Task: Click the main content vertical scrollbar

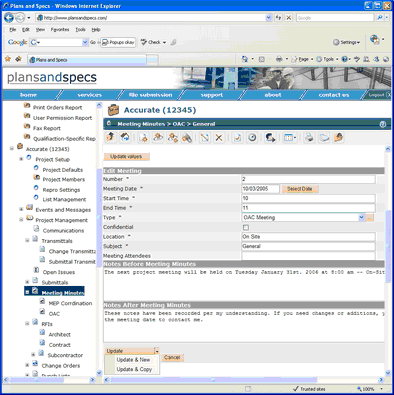Action: point(388,247)
